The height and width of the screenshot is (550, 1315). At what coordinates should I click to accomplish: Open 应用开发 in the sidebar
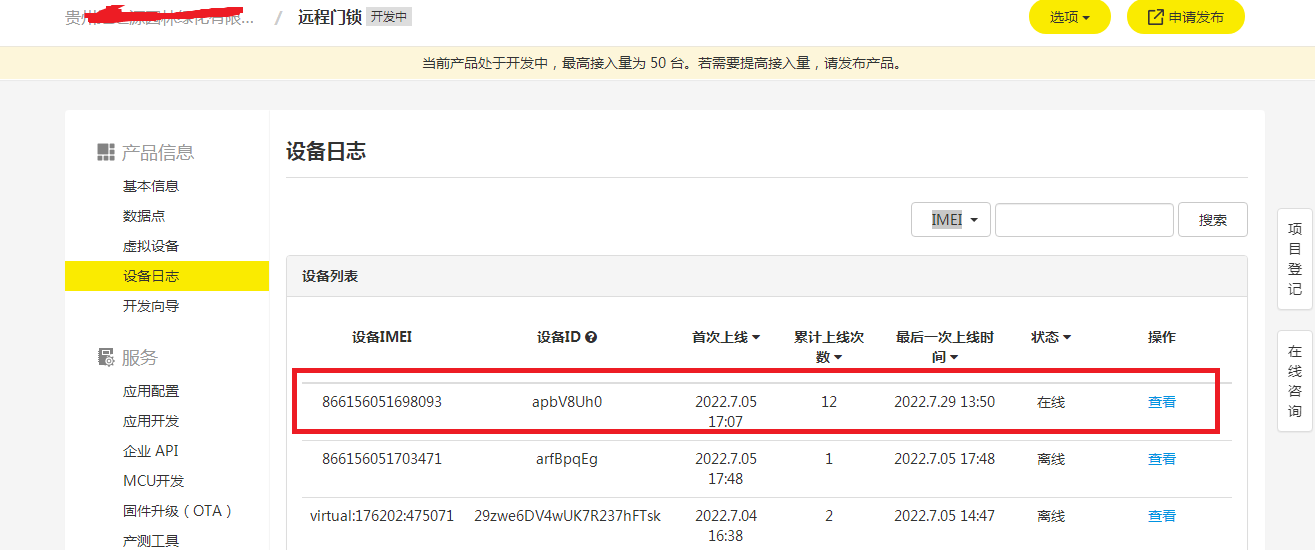coord(151,421)
